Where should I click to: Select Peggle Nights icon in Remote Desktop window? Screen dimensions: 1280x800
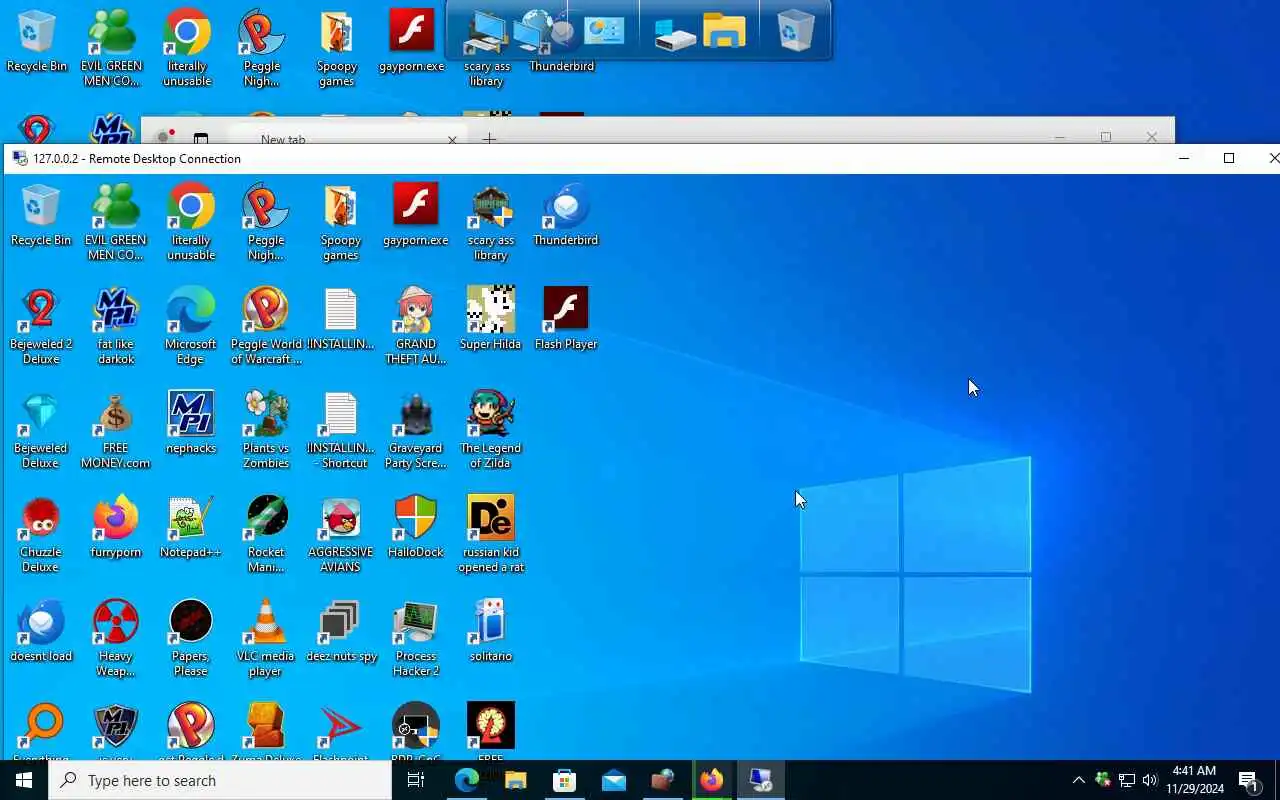coord(266,222)
